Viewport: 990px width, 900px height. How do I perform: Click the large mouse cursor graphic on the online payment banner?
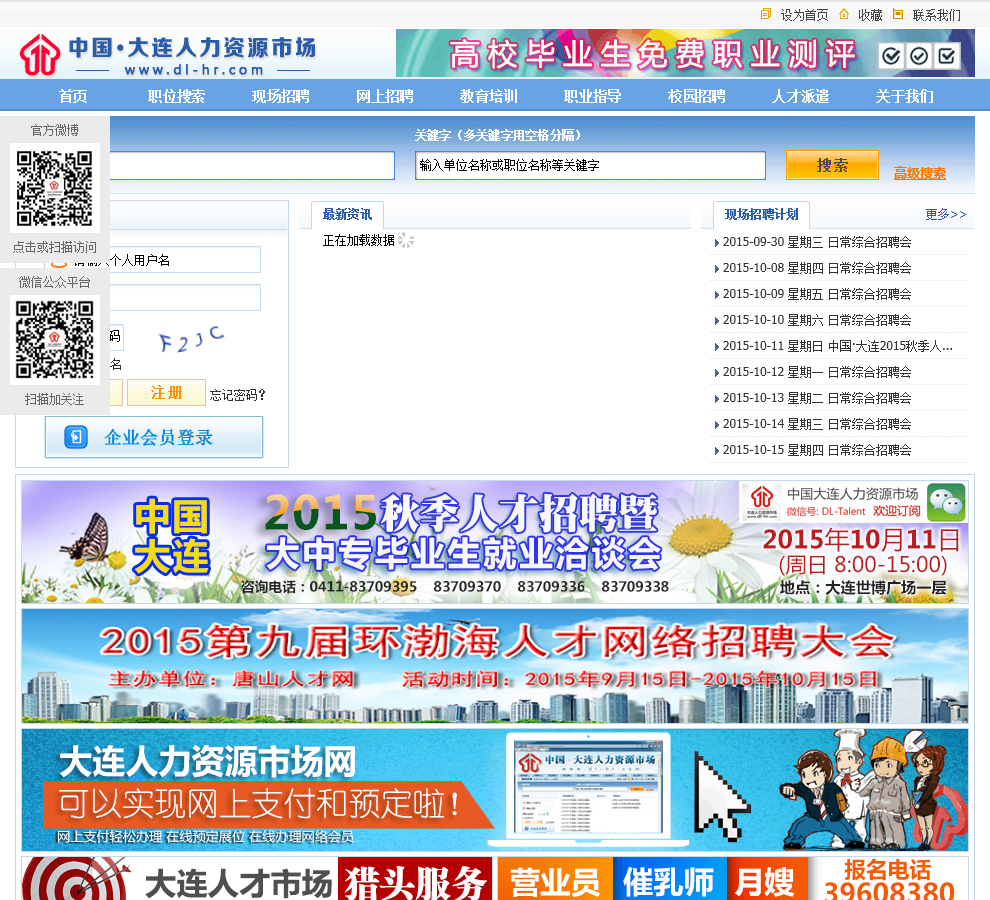[722, 796]
